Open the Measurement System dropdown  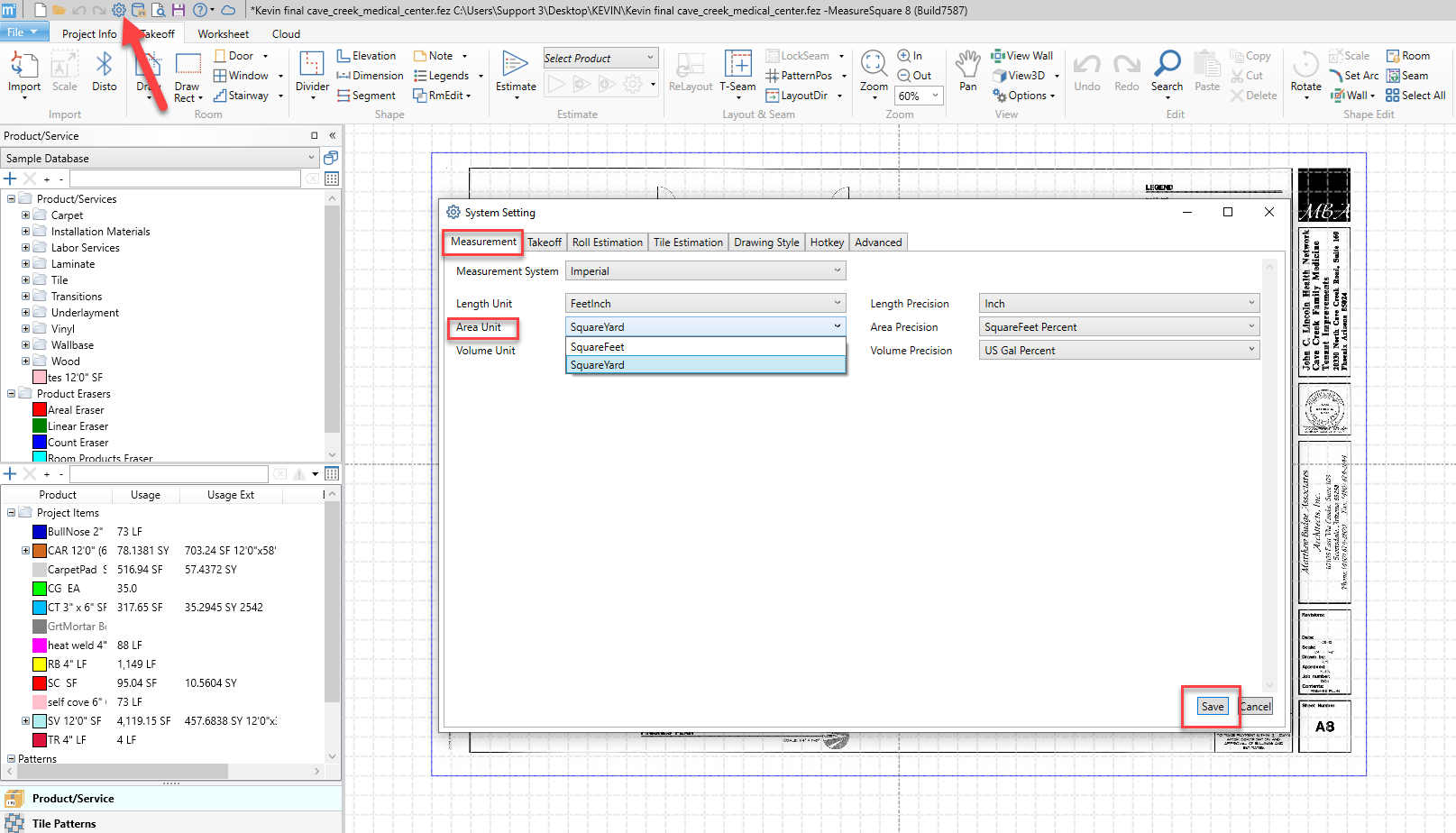click(705, 271)
